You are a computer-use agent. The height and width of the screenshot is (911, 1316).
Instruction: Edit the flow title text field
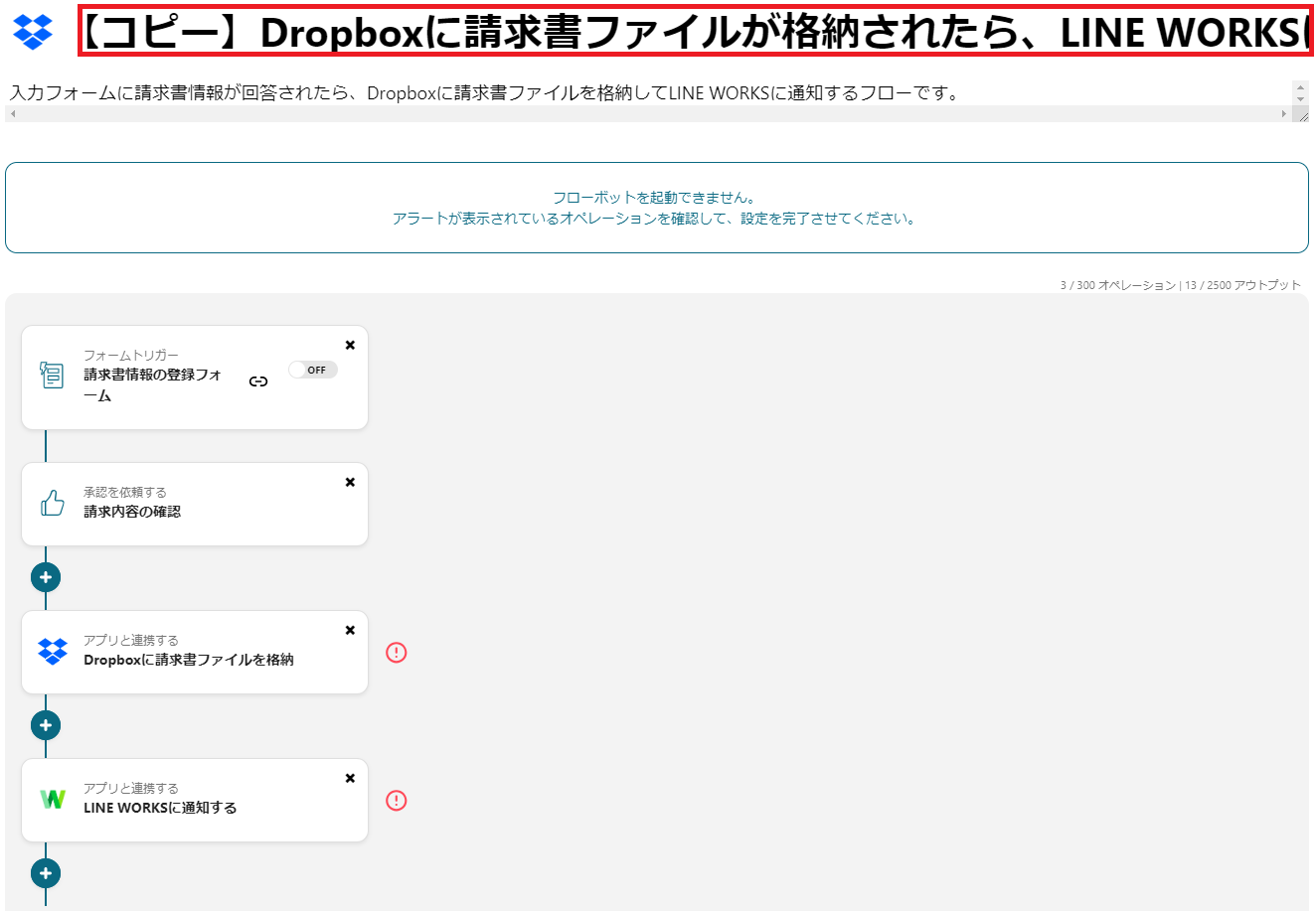(696, 32)
